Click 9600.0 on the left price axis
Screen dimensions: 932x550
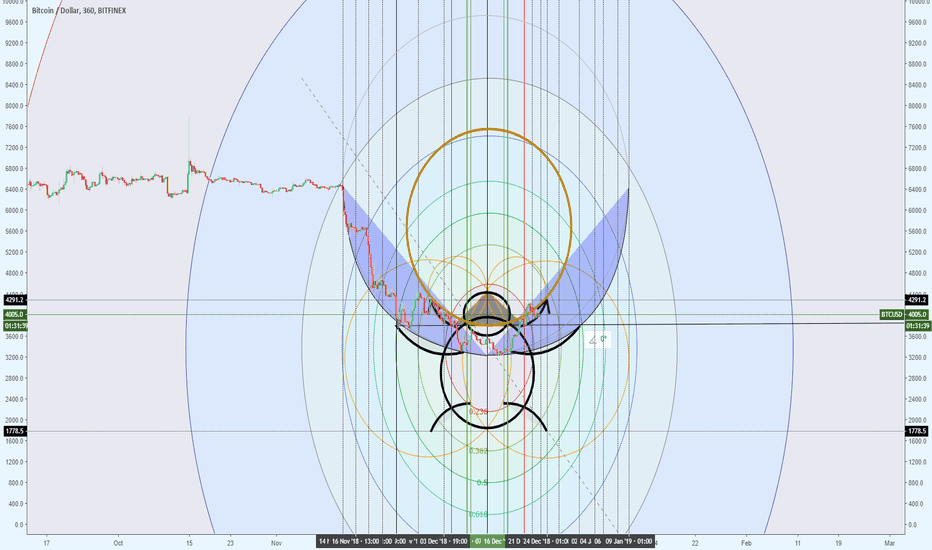pyautogui.click(x=15, y=23)
